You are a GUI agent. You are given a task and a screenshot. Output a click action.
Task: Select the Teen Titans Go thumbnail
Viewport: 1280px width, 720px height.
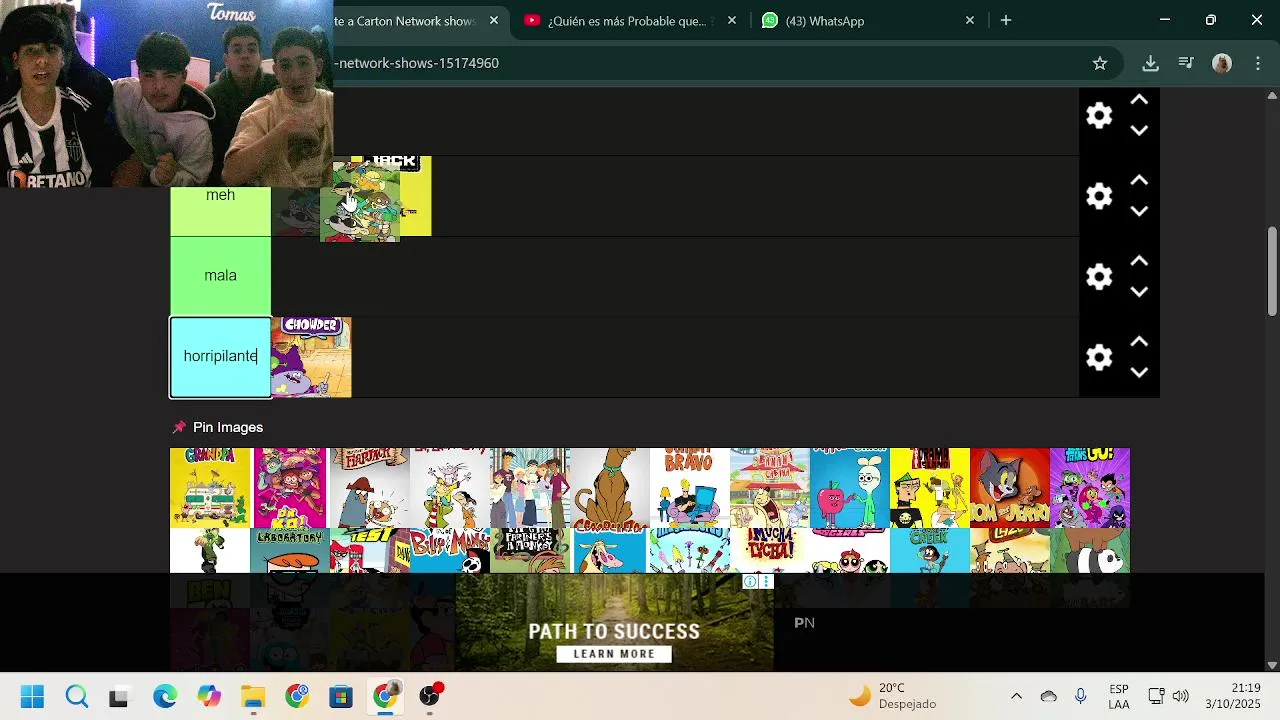pyautogui.click(x=1090, y=487)
